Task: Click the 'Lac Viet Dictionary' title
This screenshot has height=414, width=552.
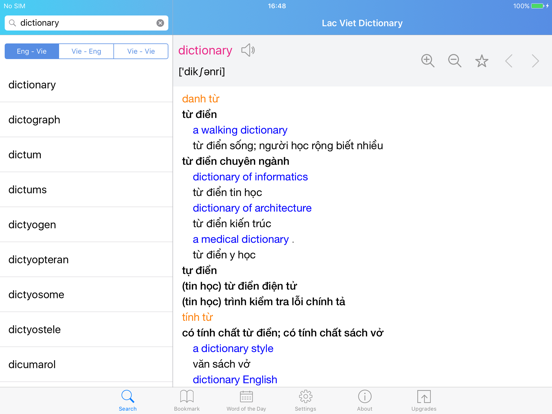Action: tap(362, 23)
